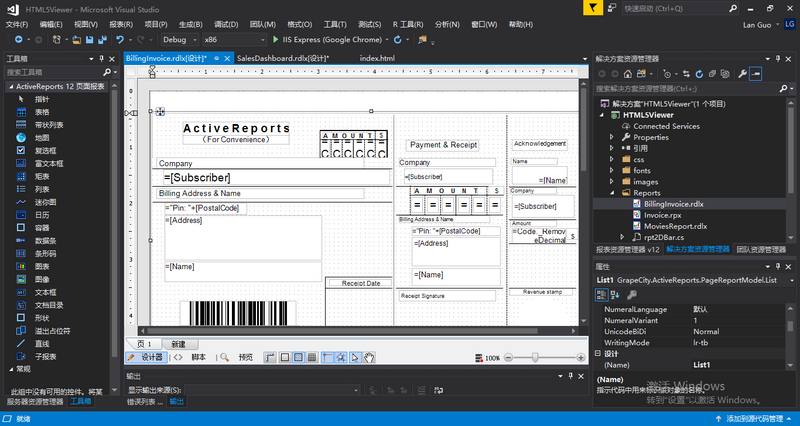Open Lan Guo account menu

point(761,24)
